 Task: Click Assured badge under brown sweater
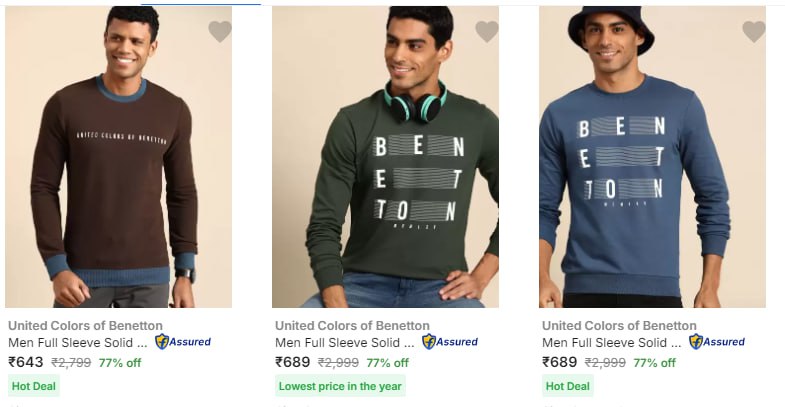tap(182, 342)
